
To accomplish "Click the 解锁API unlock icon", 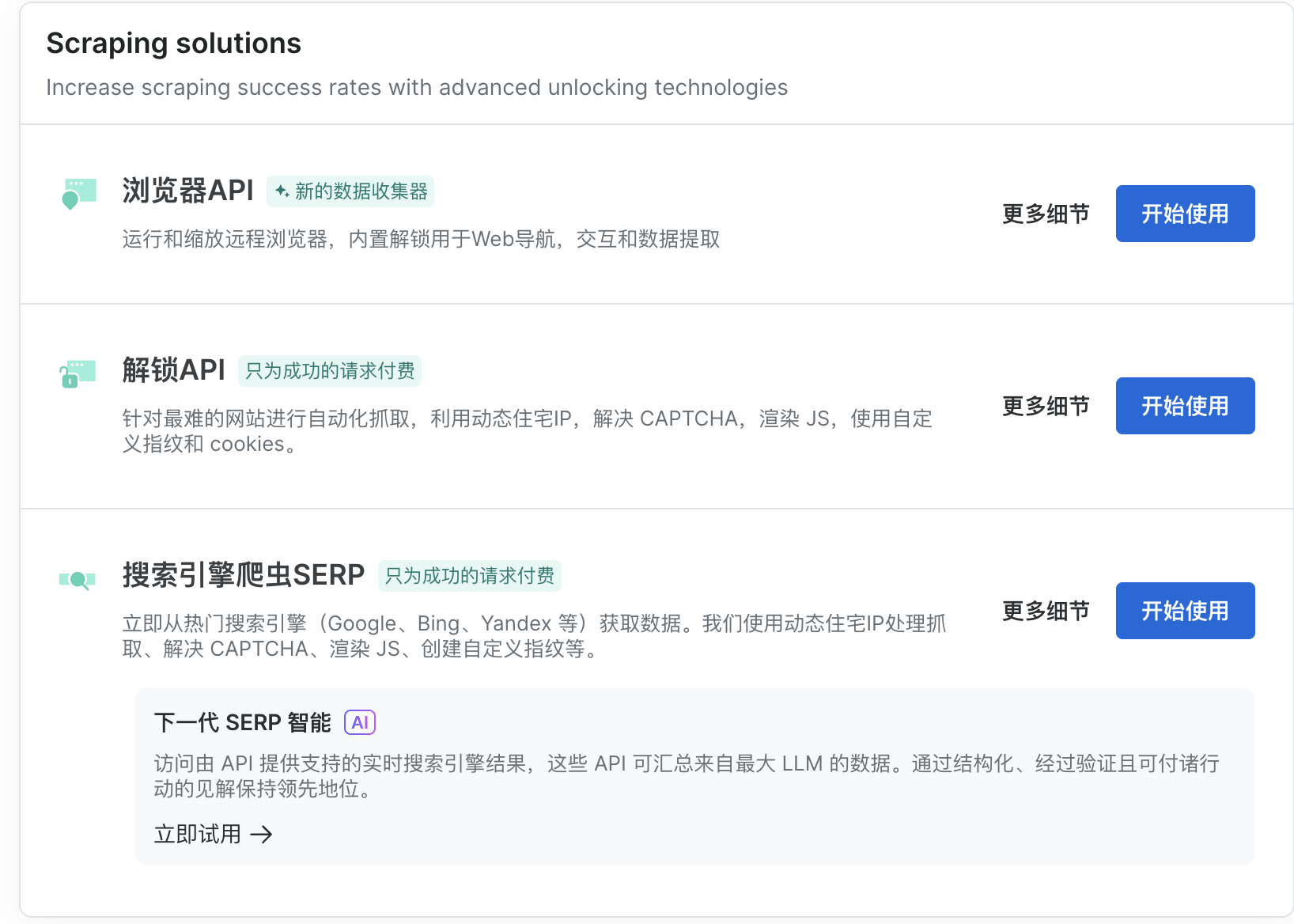I will pos(78,373).
